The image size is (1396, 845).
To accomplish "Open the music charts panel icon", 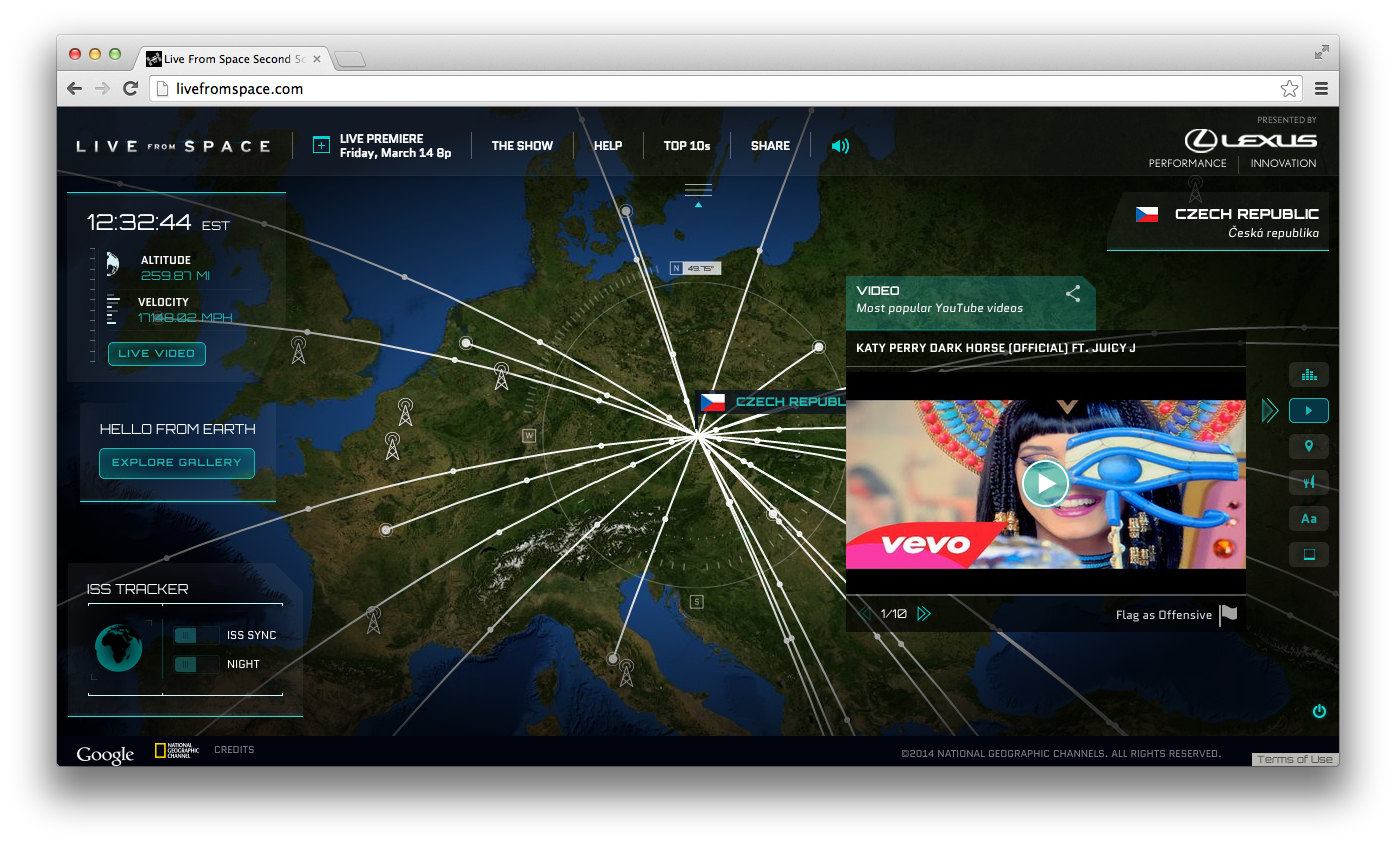I will pyautogui.click(x=1309, y=375).
